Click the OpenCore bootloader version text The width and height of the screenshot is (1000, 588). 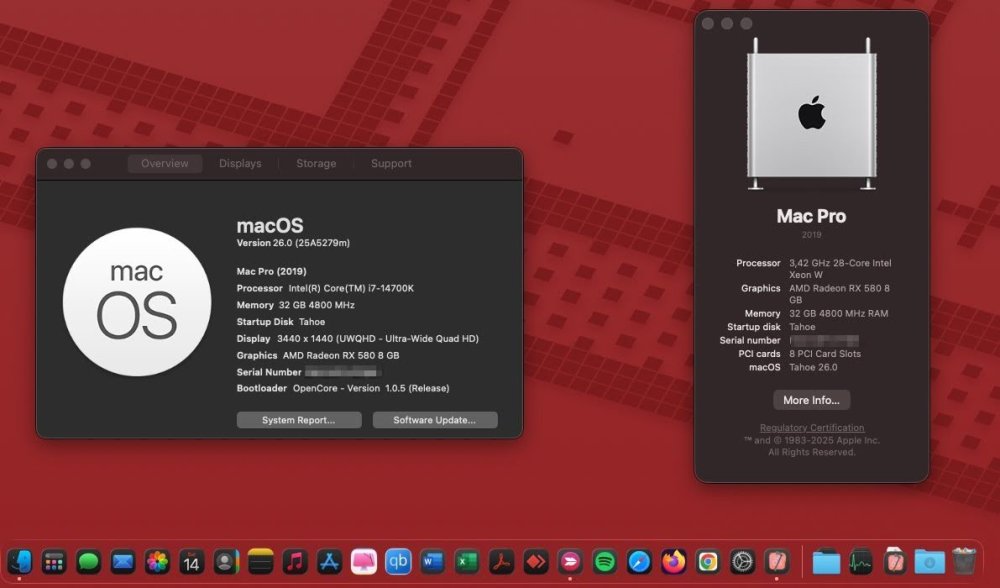coord(371,388)
